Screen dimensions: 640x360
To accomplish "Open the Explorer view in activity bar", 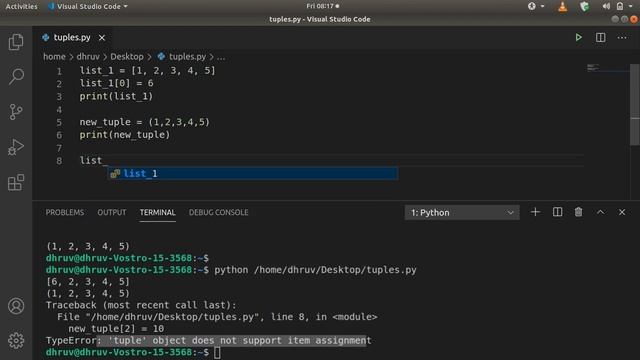I will (x=16, y=42).
